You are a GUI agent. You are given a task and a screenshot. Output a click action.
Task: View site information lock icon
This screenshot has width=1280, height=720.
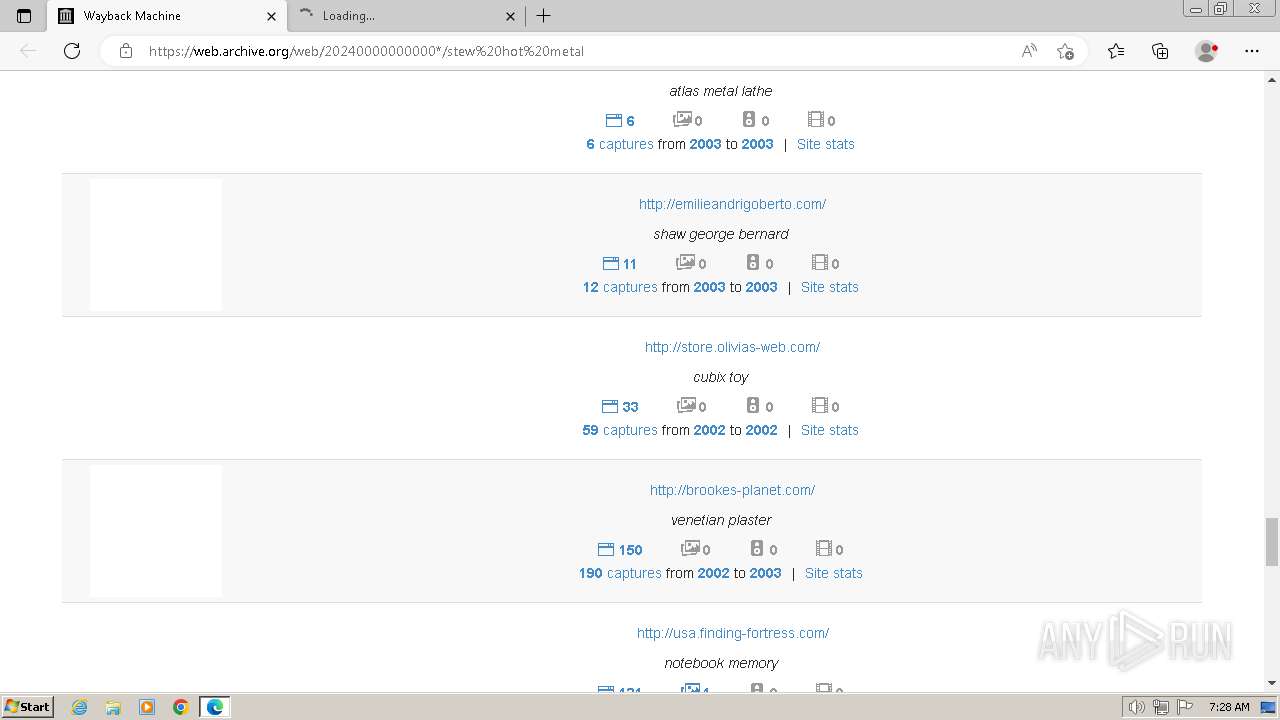click(126, 51)
